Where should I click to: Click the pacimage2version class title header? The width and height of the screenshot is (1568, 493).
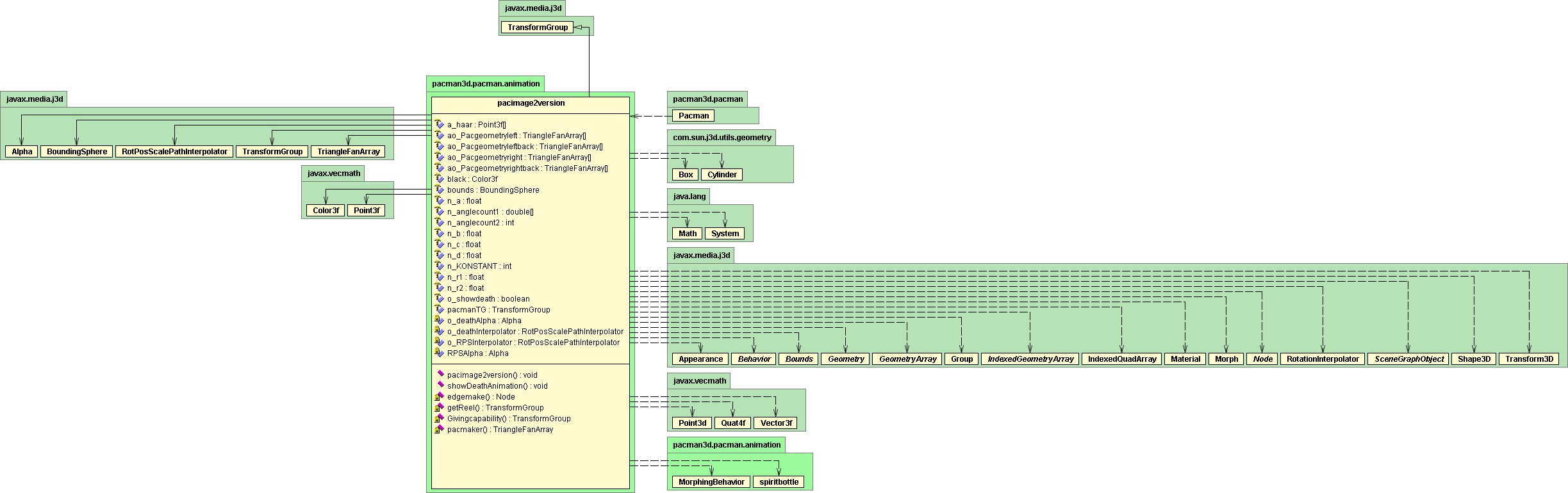tap(531, 103)
